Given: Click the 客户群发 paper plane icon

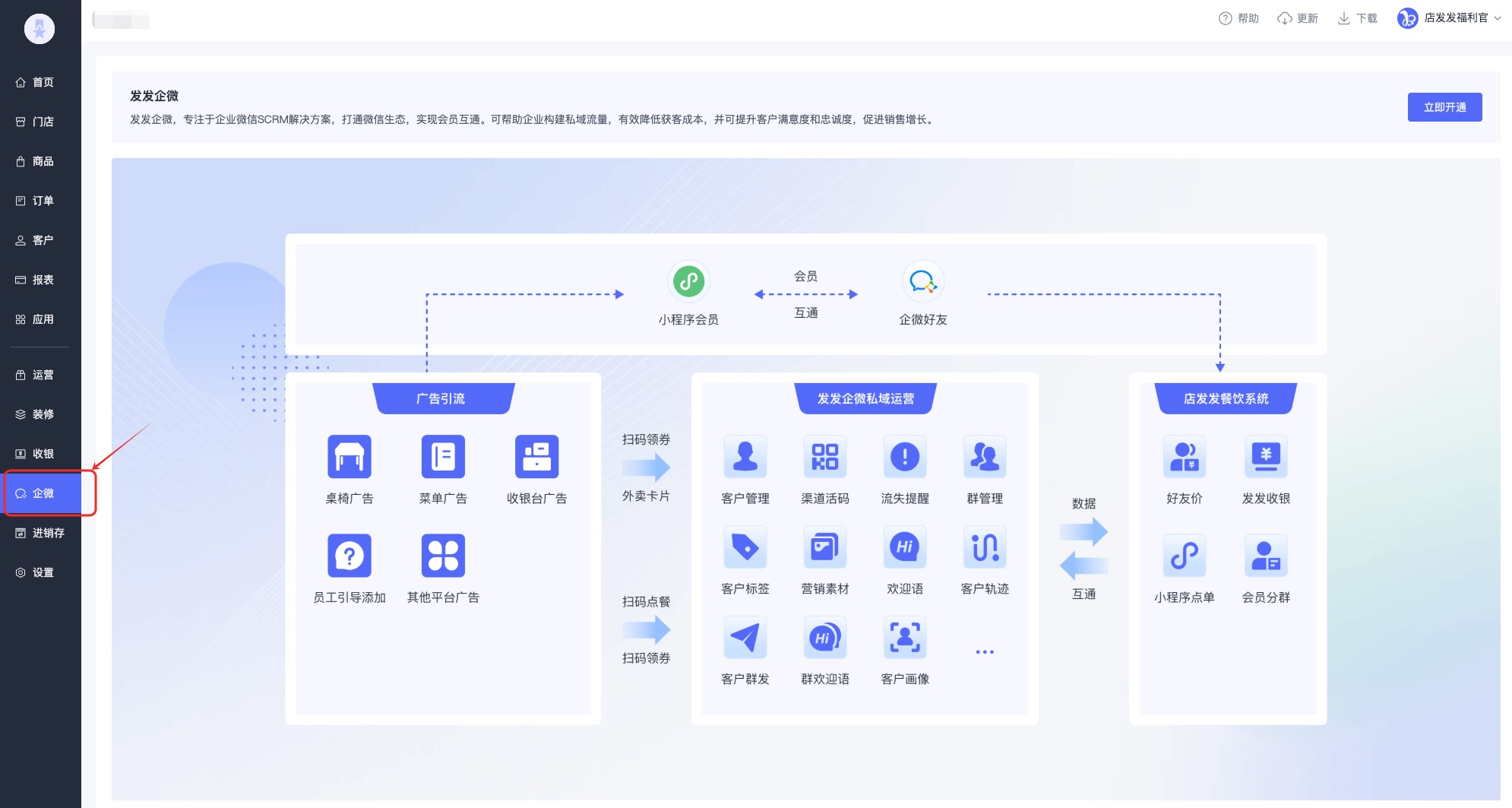Looking at the screenshot, I should pos(745,638).
